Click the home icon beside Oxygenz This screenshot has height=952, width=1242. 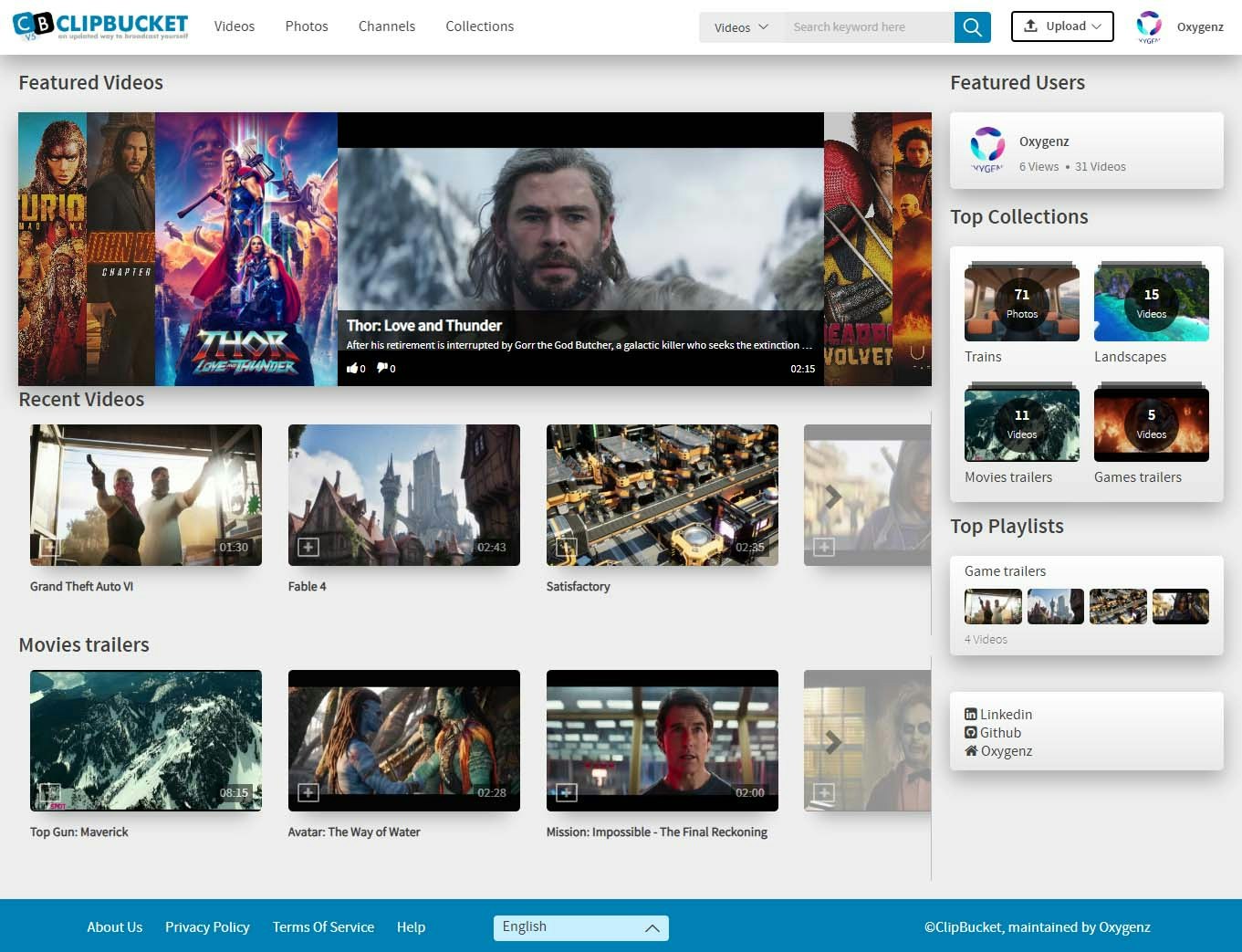[x=971, y=751]
